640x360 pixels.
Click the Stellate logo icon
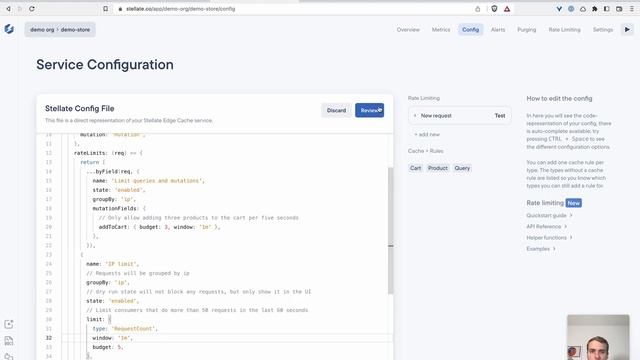[x=9, y=29]
